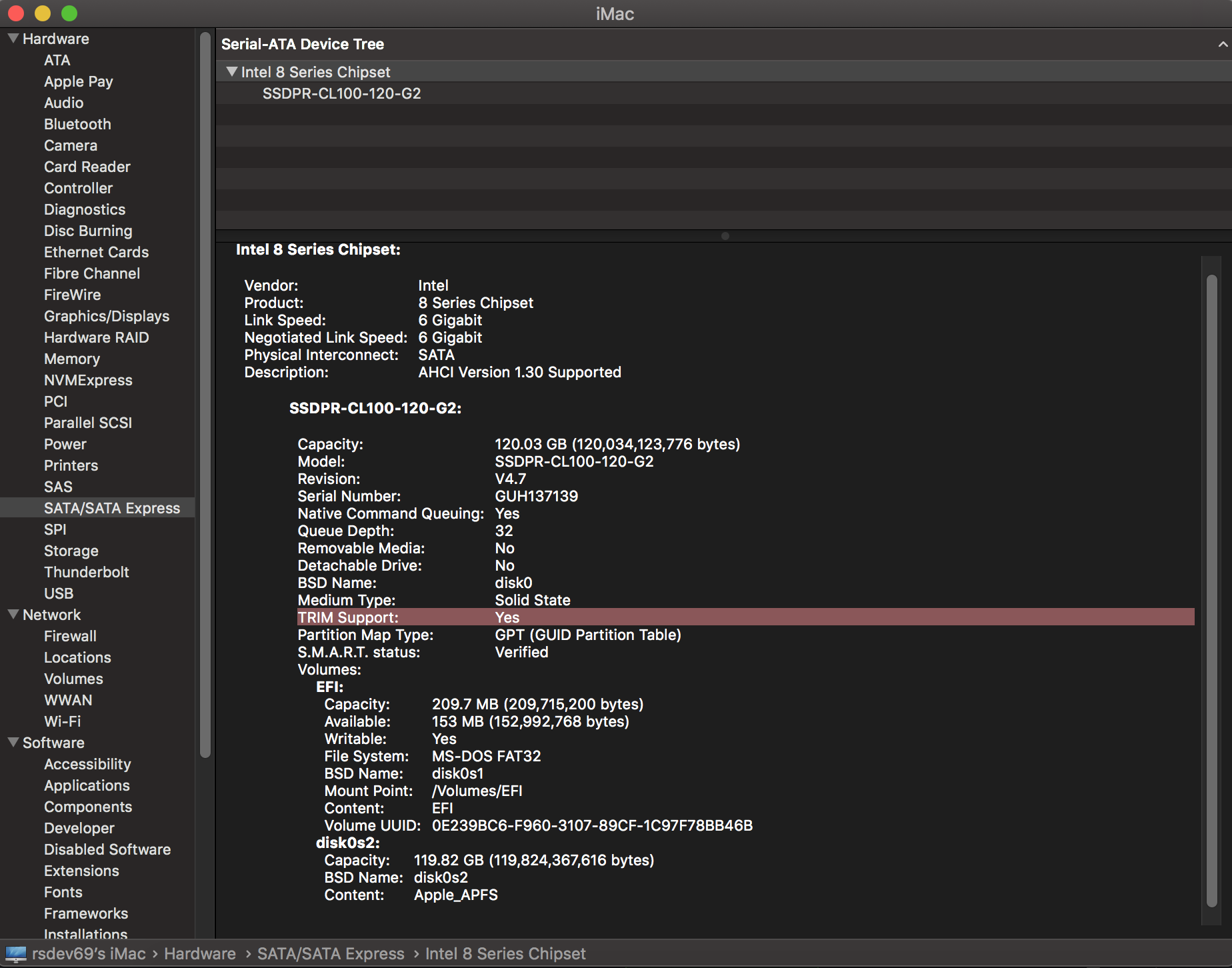This screenshot has height=968, width=1232.
Task: Click Intel 8 Series Chipset in path bar
Action: 505,954
